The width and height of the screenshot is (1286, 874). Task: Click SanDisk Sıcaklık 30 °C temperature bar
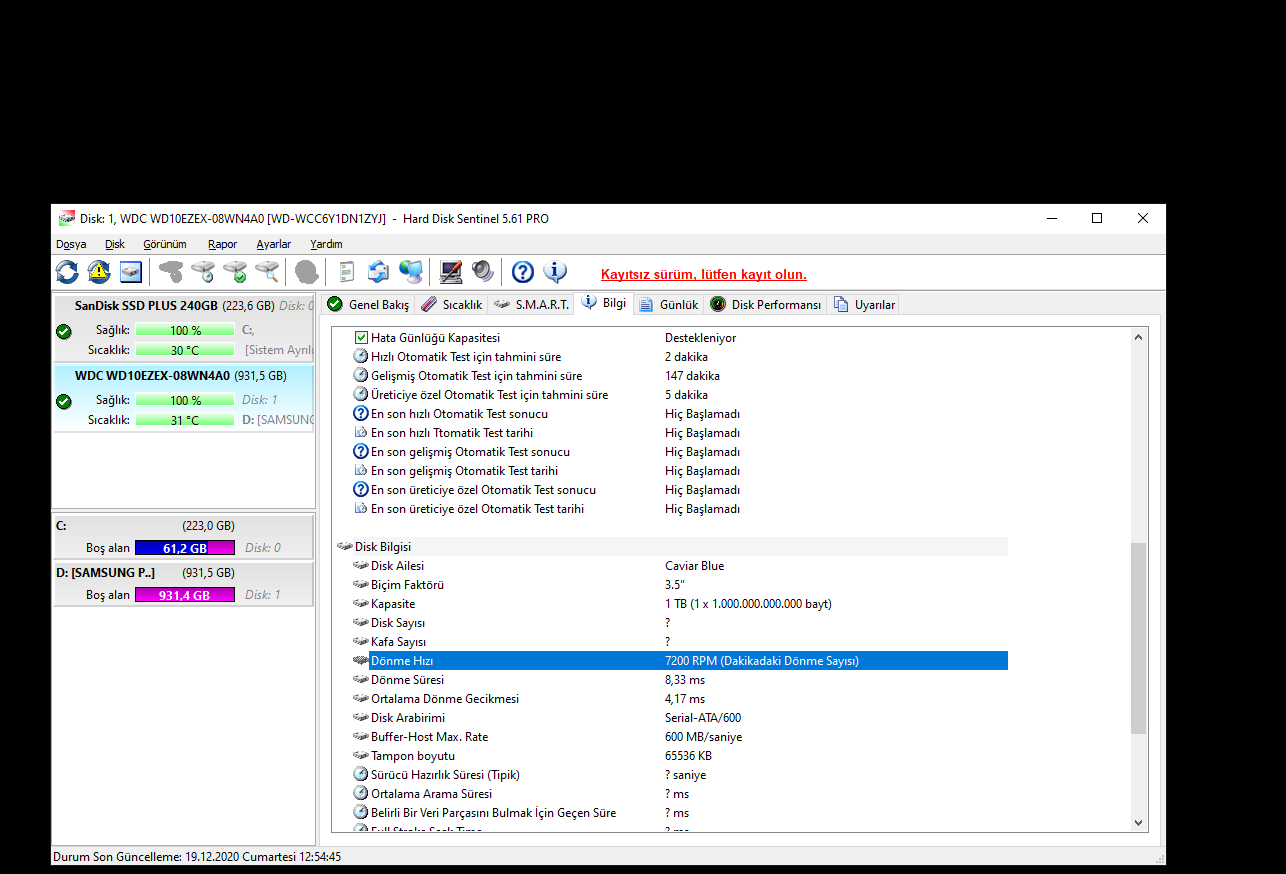pos(185,350)
